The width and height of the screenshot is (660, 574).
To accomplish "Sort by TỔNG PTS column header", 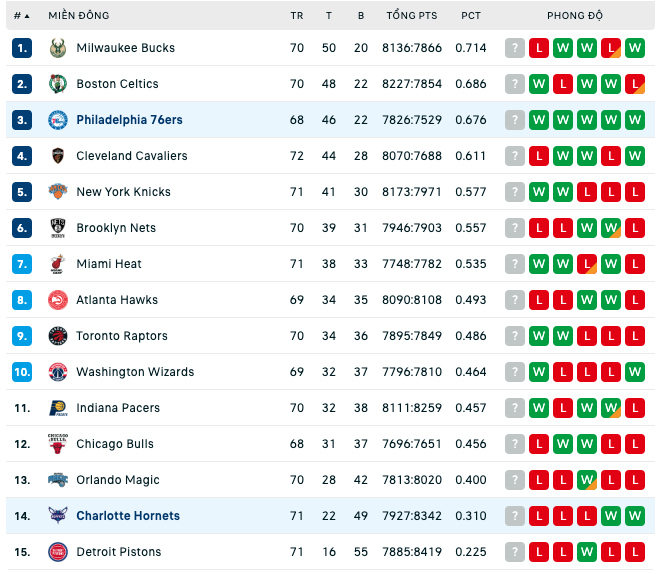I will tap(412, 16).
